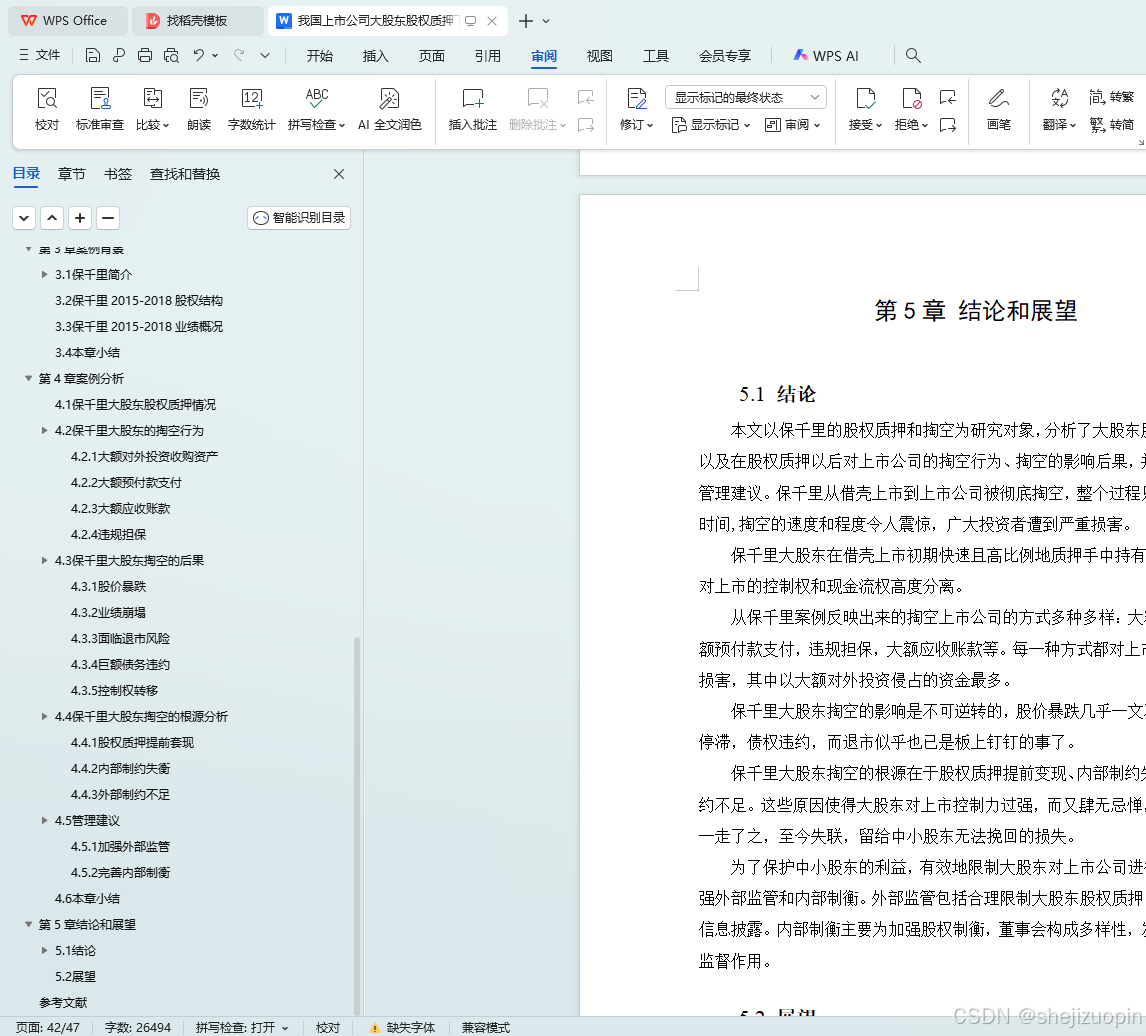Image resolution: width=1146 pixels, height=1036 pixels.
Task: Click the collapse up chevron button in outline pane
Action: 52,218
